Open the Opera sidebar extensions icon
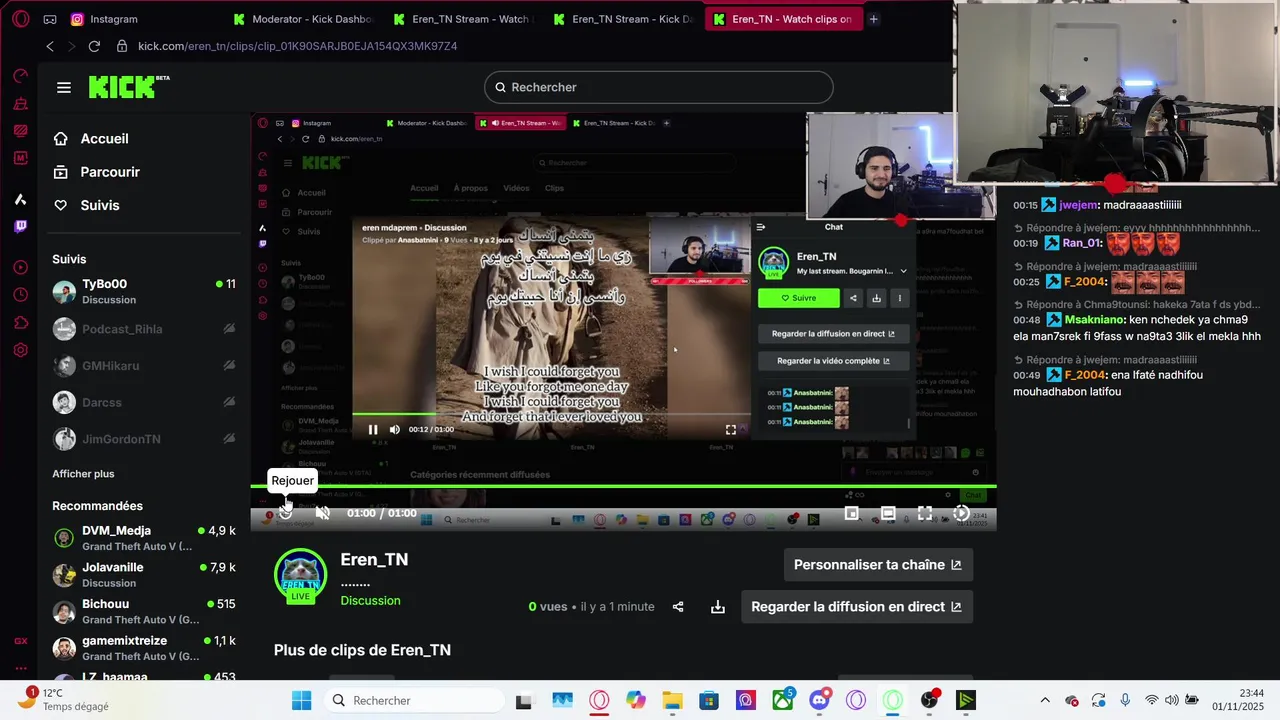 pyautogui.click(x=20, y=322)
